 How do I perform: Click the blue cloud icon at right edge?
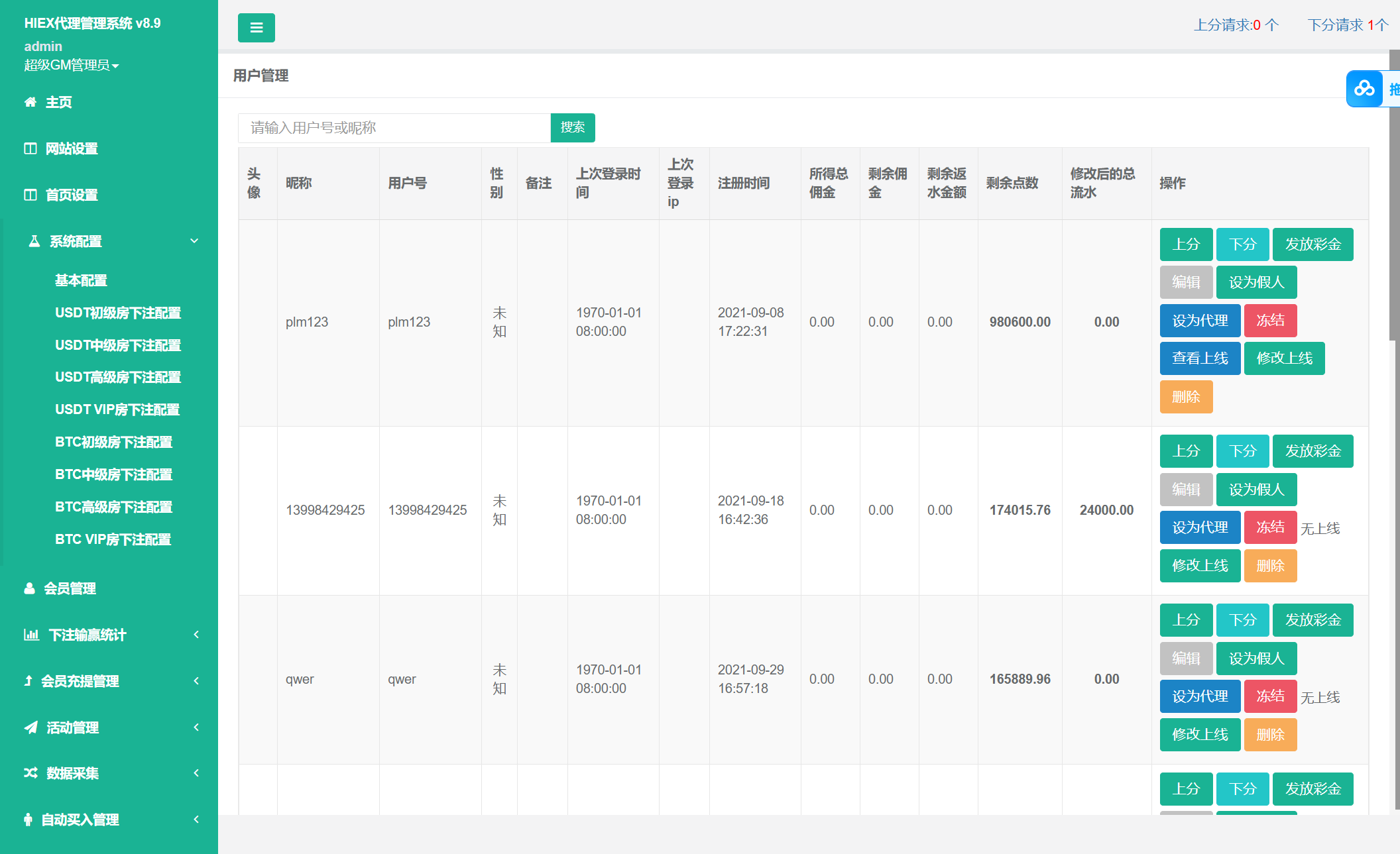(x=1364, y=89)
